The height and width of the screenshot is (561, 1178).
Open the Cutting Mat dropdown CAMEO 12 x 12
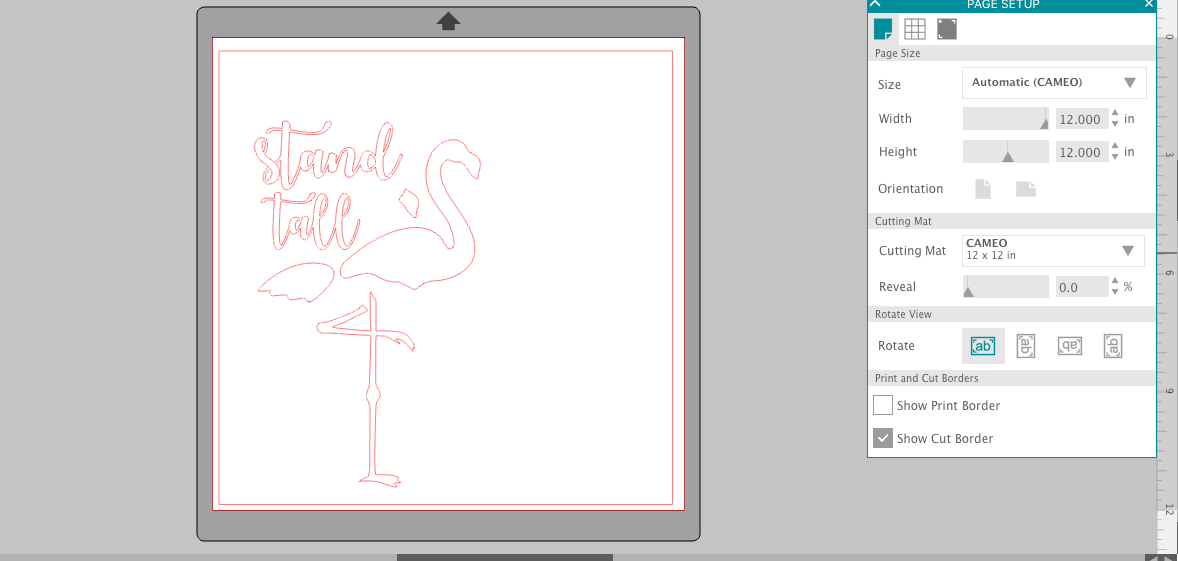1053,251
